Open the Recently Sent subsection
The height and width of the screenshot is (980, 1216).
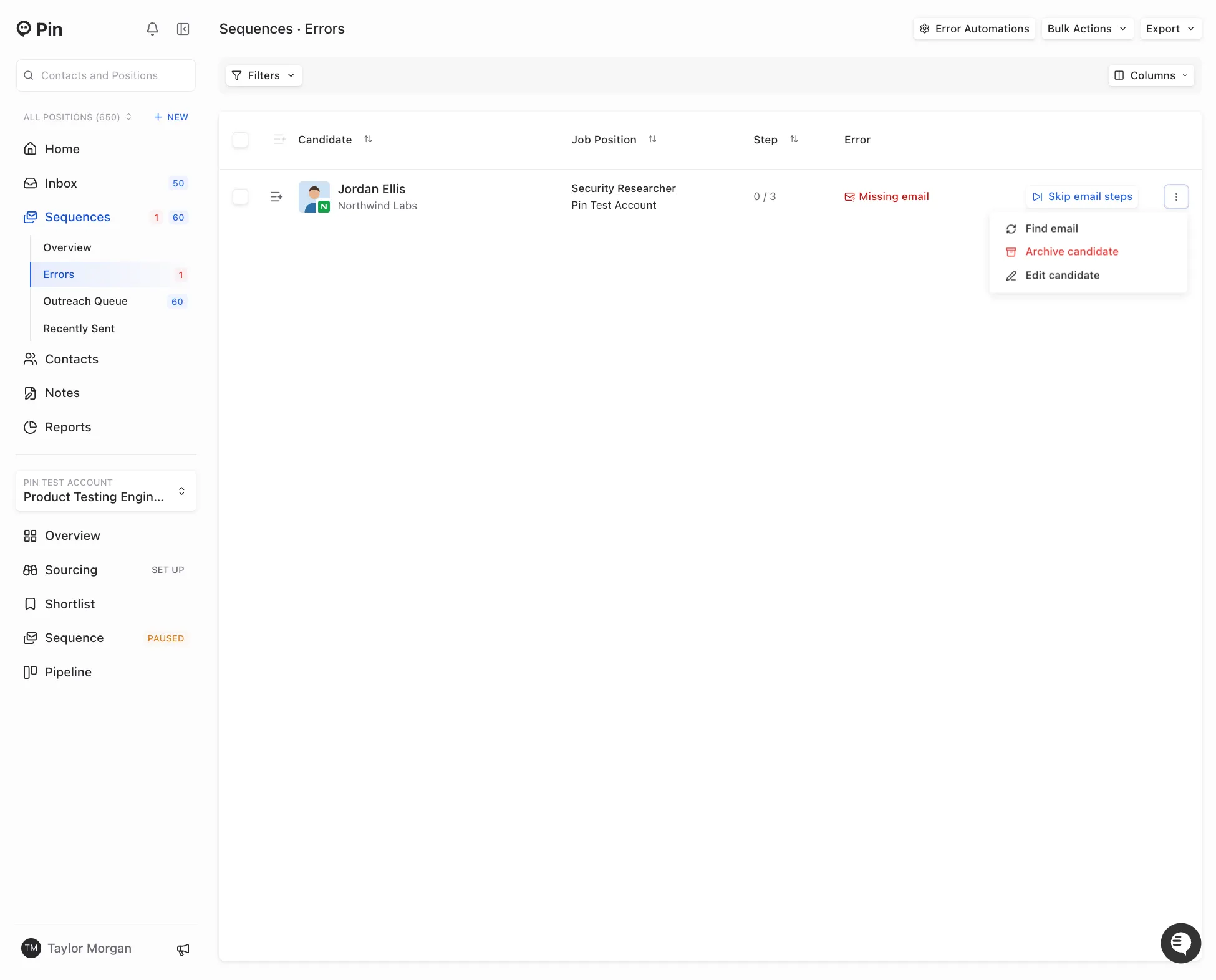[110, 329]
